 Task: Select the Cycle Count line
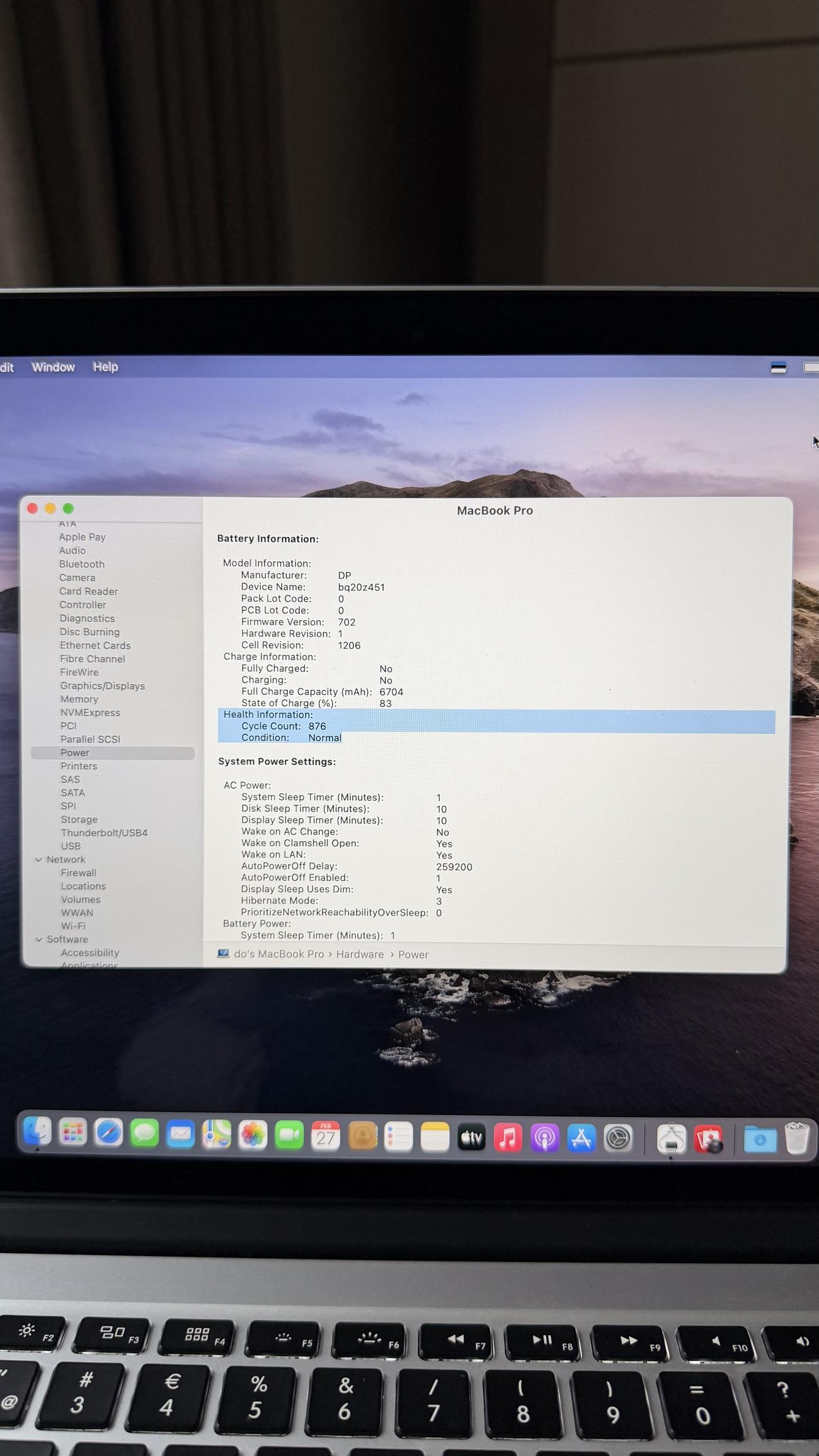click(283, 726)
